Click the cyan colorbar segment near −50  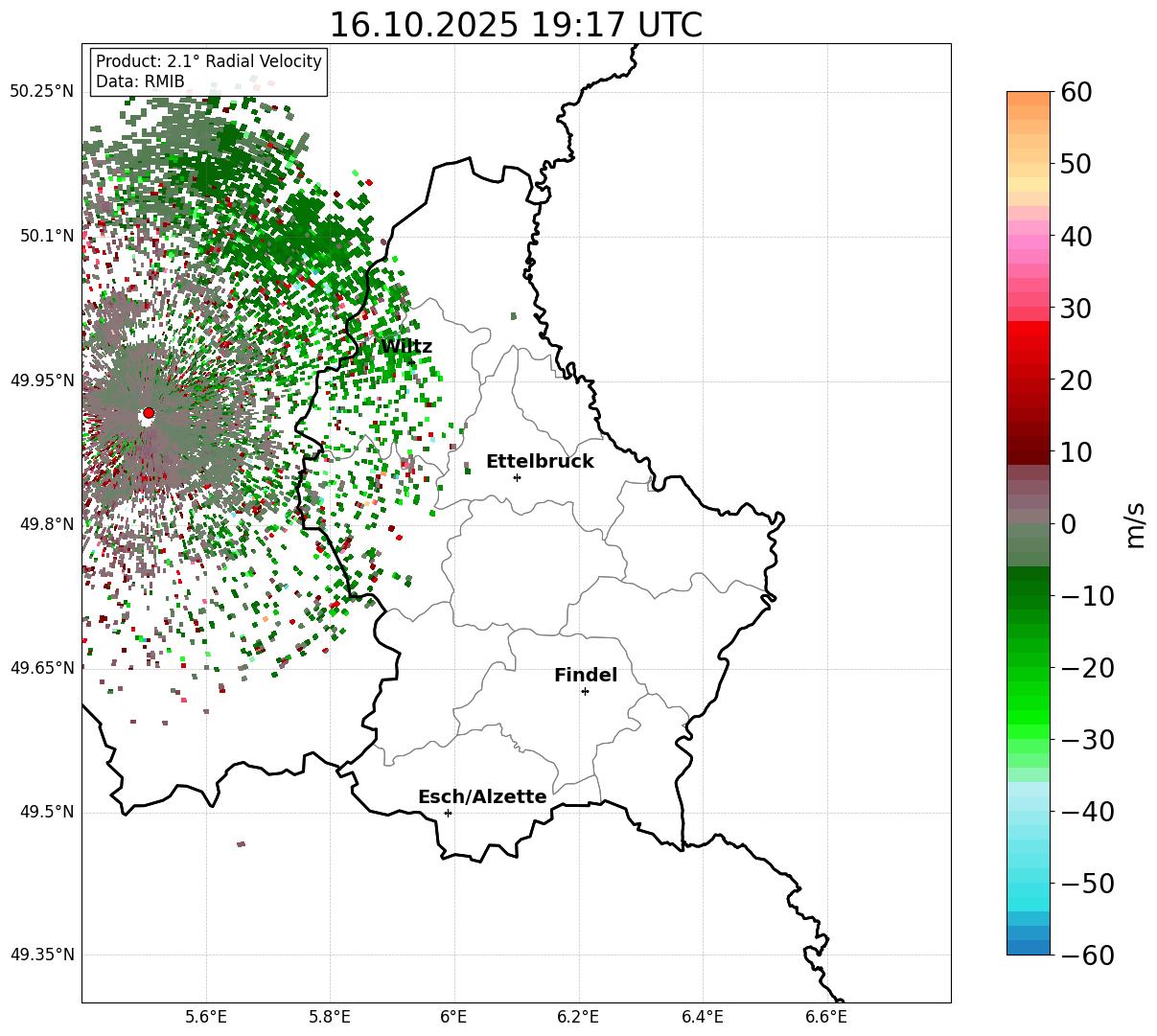(1029, 889)
